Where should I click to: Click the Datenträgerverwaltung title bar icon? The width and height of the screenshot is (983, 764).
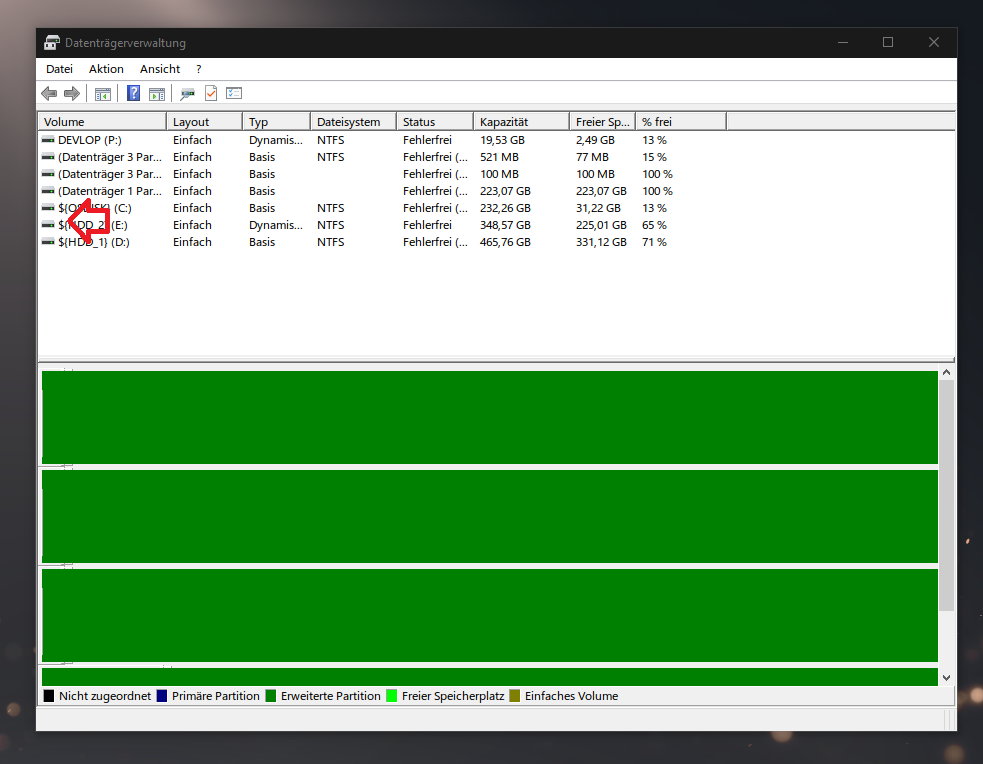51,43
